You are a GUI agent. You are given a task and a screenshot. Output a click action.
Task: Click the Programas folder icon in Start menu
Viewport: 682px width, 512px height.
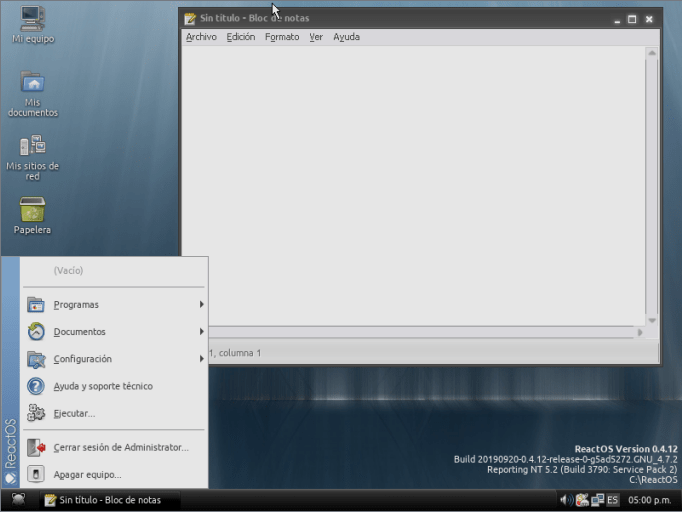[36, 305]
